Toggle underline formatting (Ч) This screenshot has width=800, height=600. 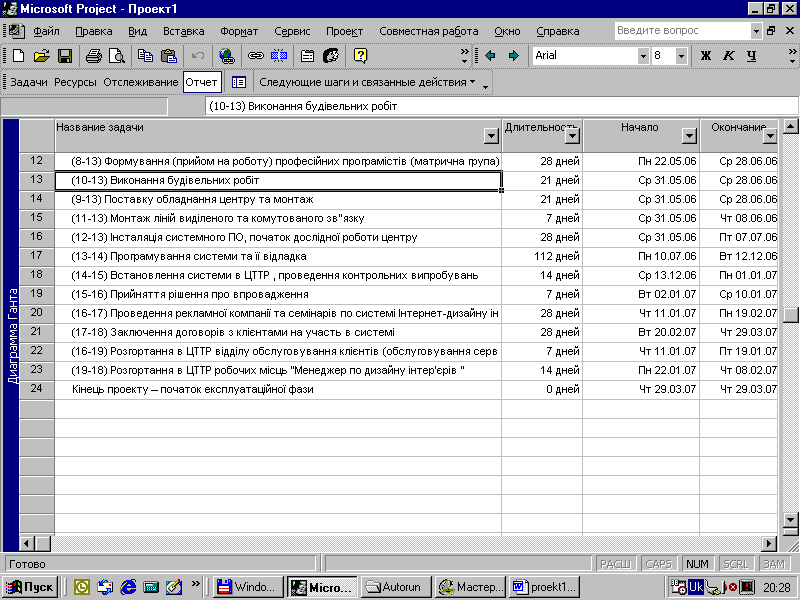752,56
